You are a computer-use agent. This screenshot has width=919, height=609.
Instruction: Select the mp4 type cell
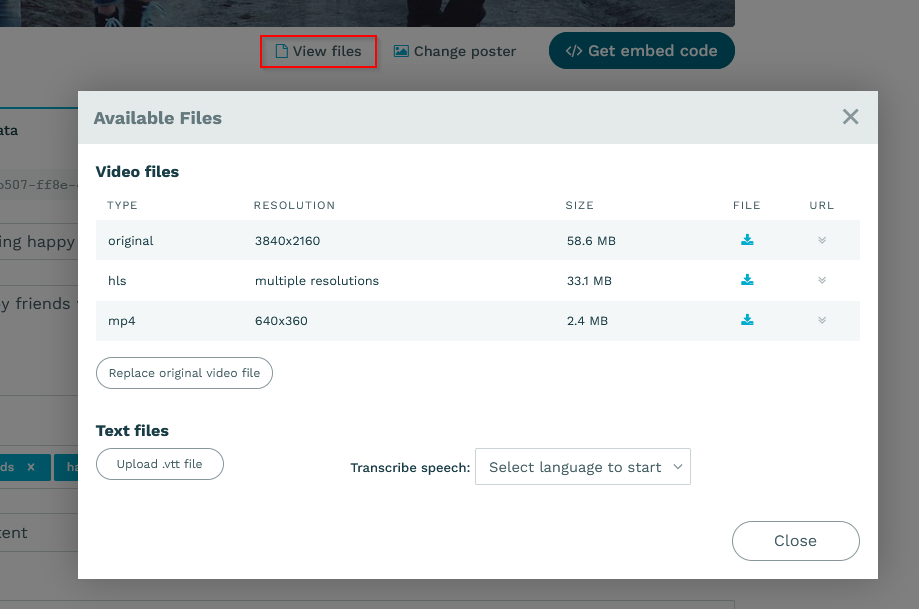tap(121, 321)
